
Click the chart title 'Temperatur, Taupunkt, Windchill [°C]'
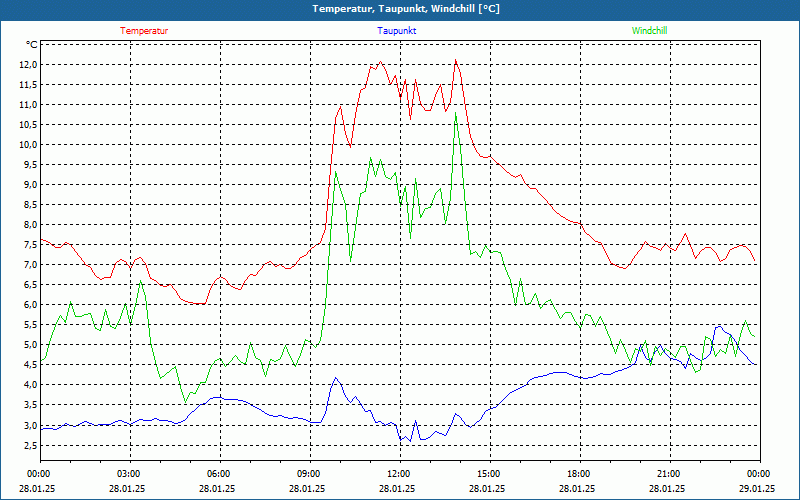pyautogui.click(x=406, y=9)
